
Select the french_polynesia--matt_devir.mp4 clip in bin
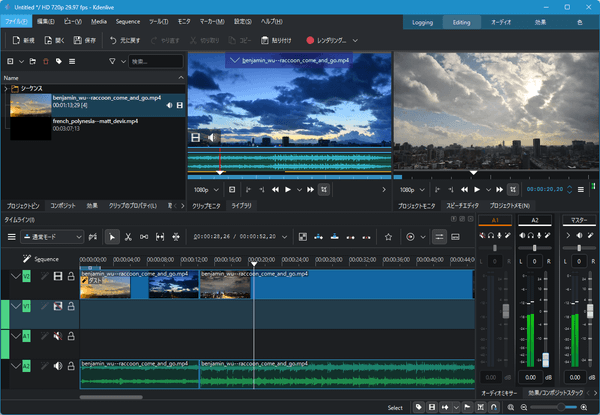96,121
